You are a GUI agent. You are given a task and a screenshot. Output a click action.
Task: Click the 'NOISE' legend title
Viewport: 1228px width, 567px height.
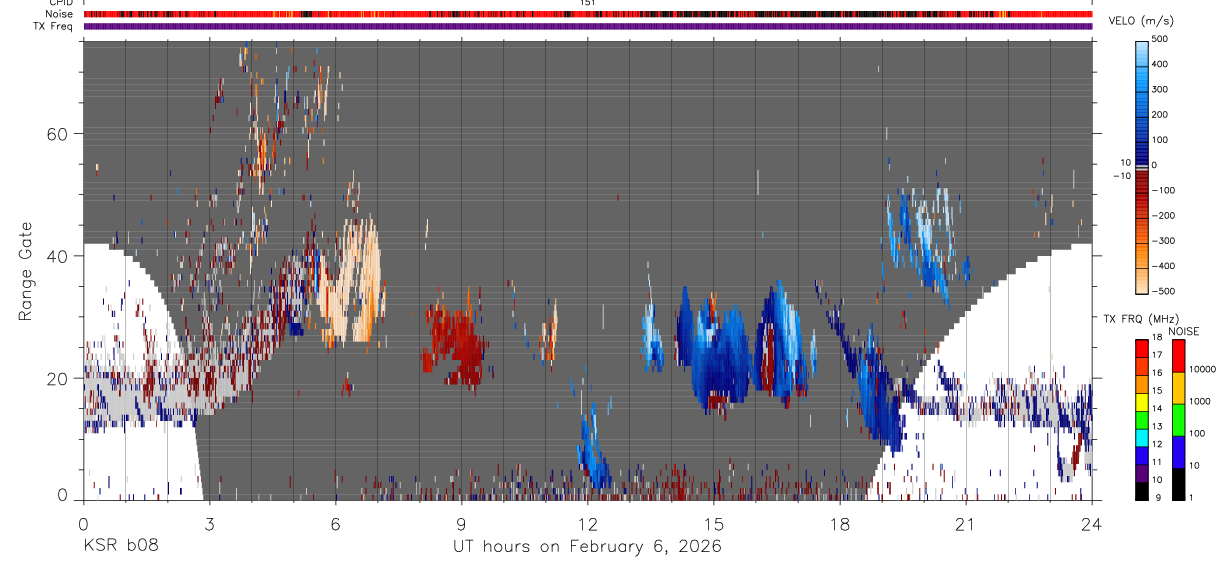[1184, 332]
